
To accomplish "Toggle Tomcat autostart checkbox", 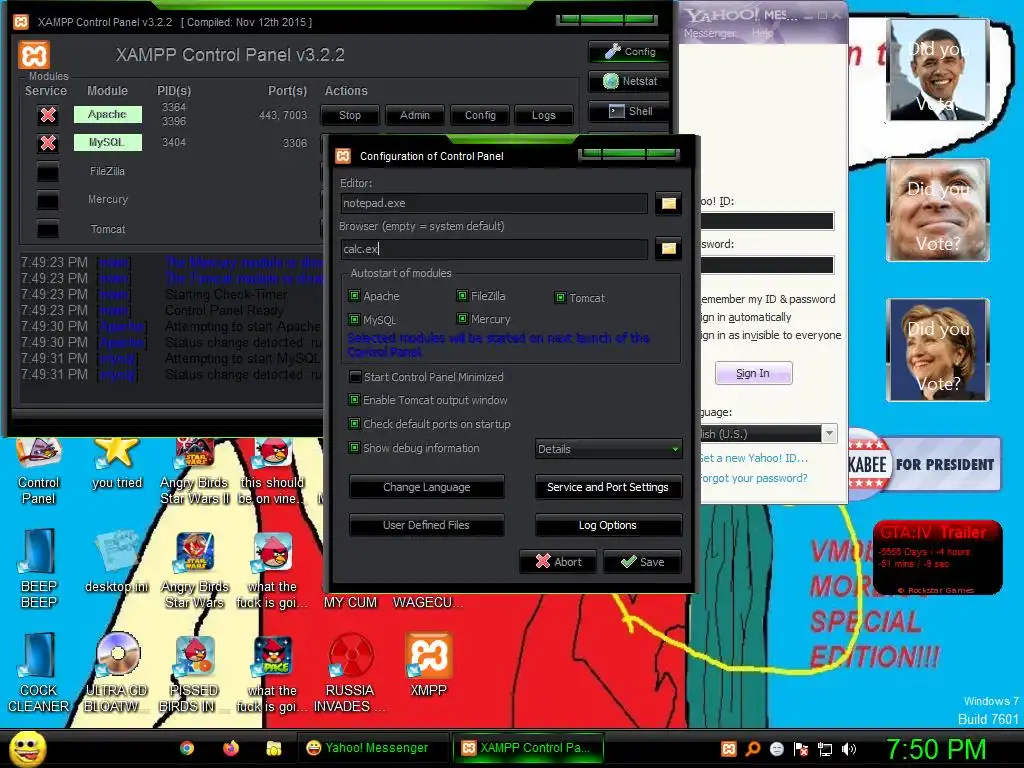I will (x=560, y=298).
